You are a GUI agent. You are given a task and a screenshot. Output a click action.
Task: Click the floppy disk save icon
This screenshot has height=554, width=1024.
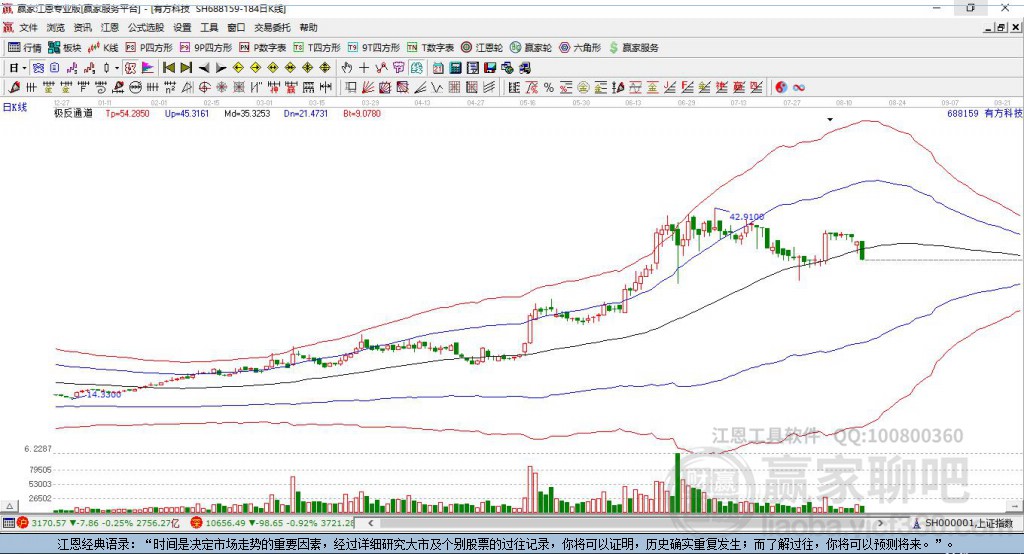pyautogui.click(x=490, y=68)
